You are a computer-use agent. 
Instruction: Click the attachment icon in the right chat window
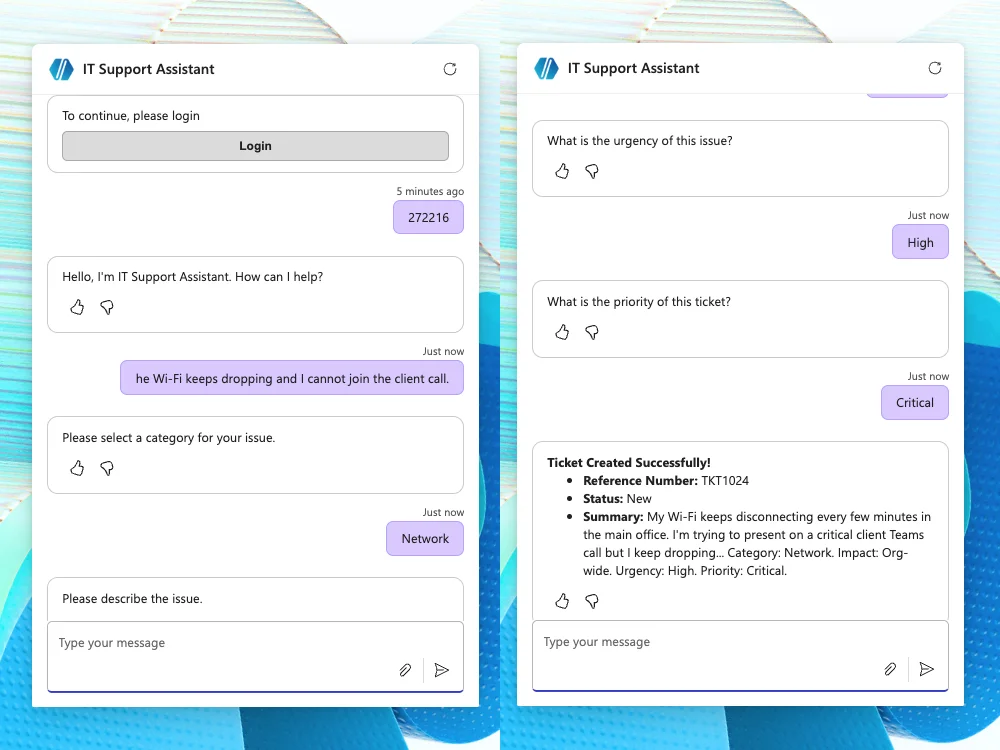click(890, 668)
